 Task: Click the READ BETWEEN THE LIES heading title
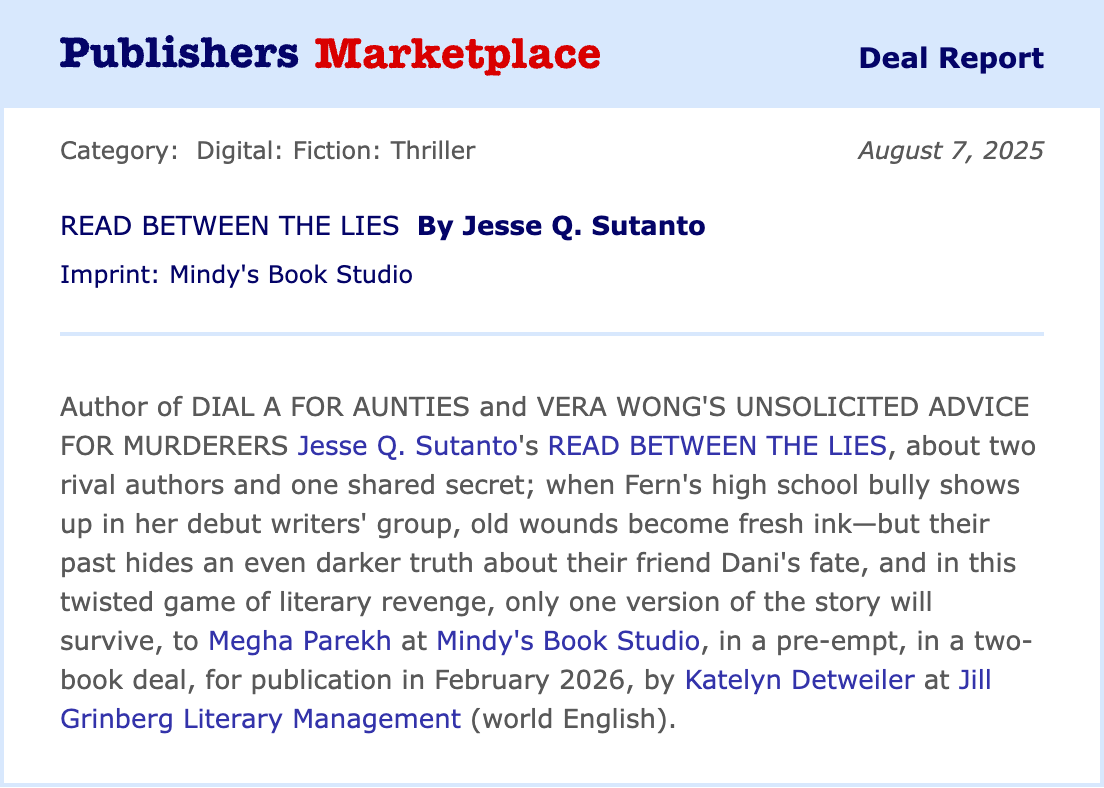[230, 226]
